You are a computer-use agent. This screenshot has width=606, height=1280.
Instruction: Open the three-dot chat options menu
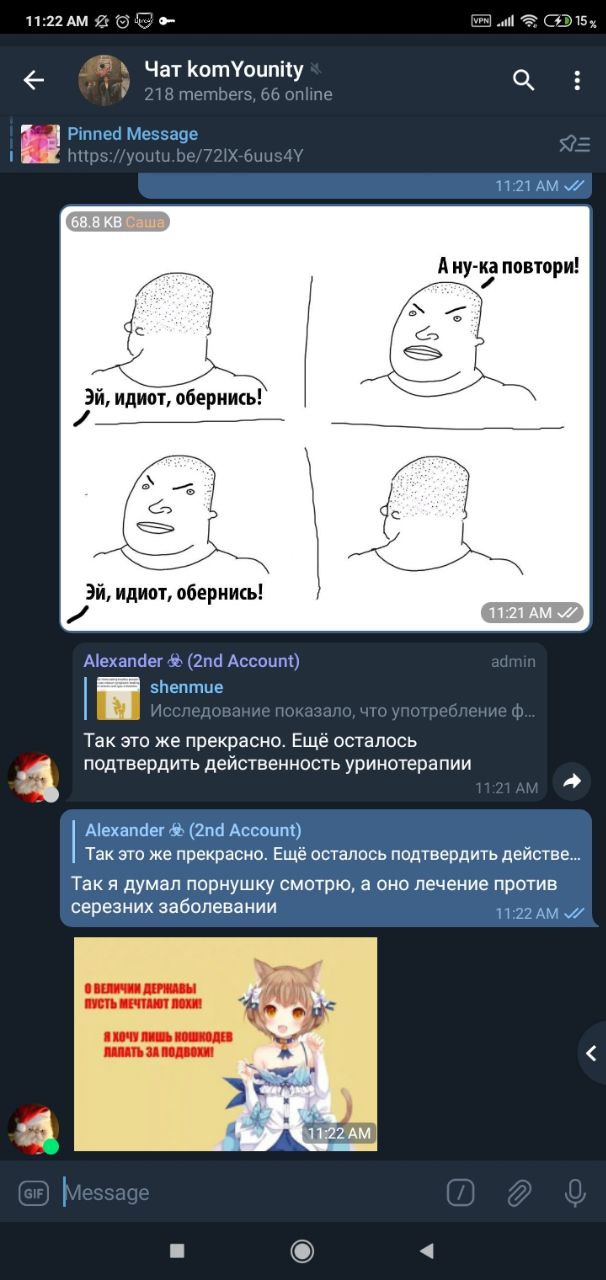[x=577, y=80]
